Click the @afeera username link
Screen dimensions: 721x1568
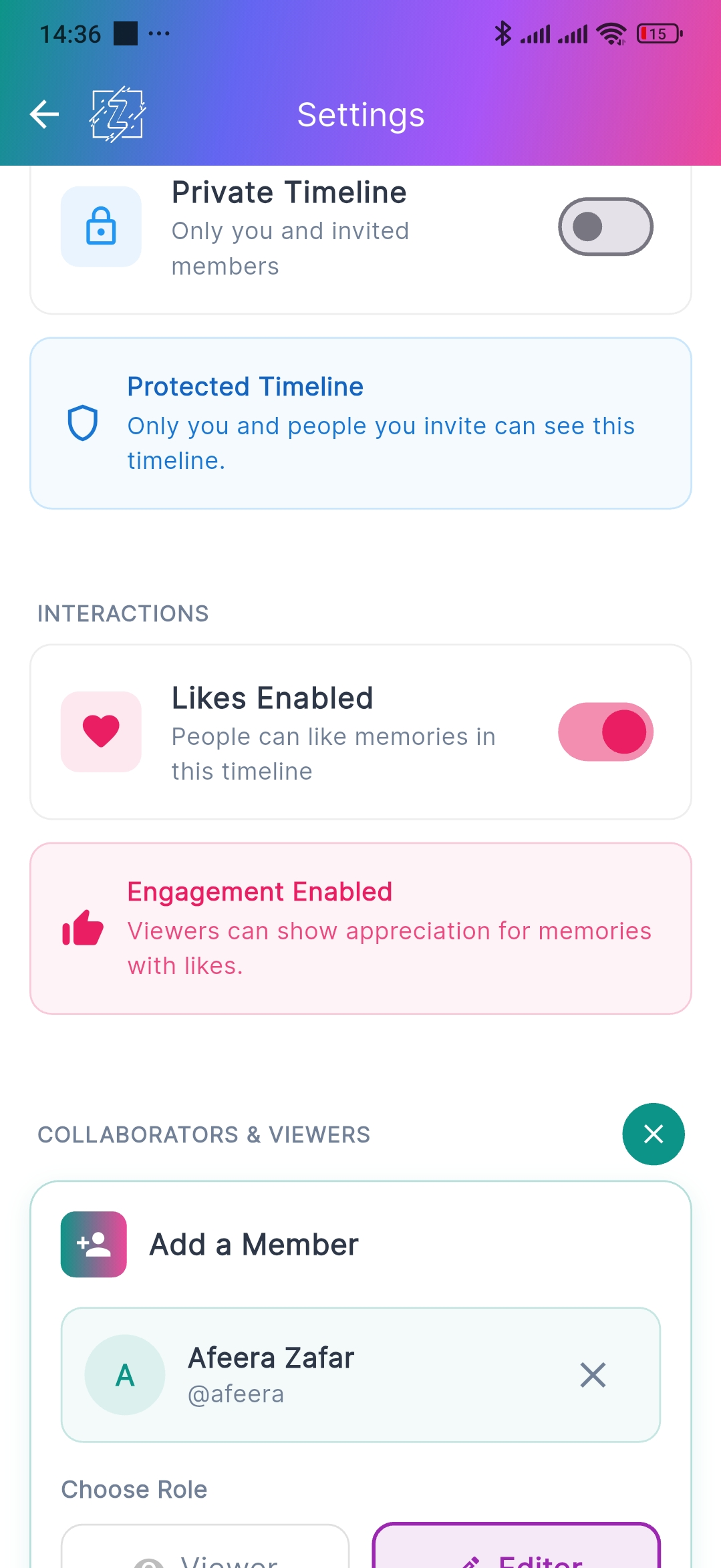[x=236, y=1394]
